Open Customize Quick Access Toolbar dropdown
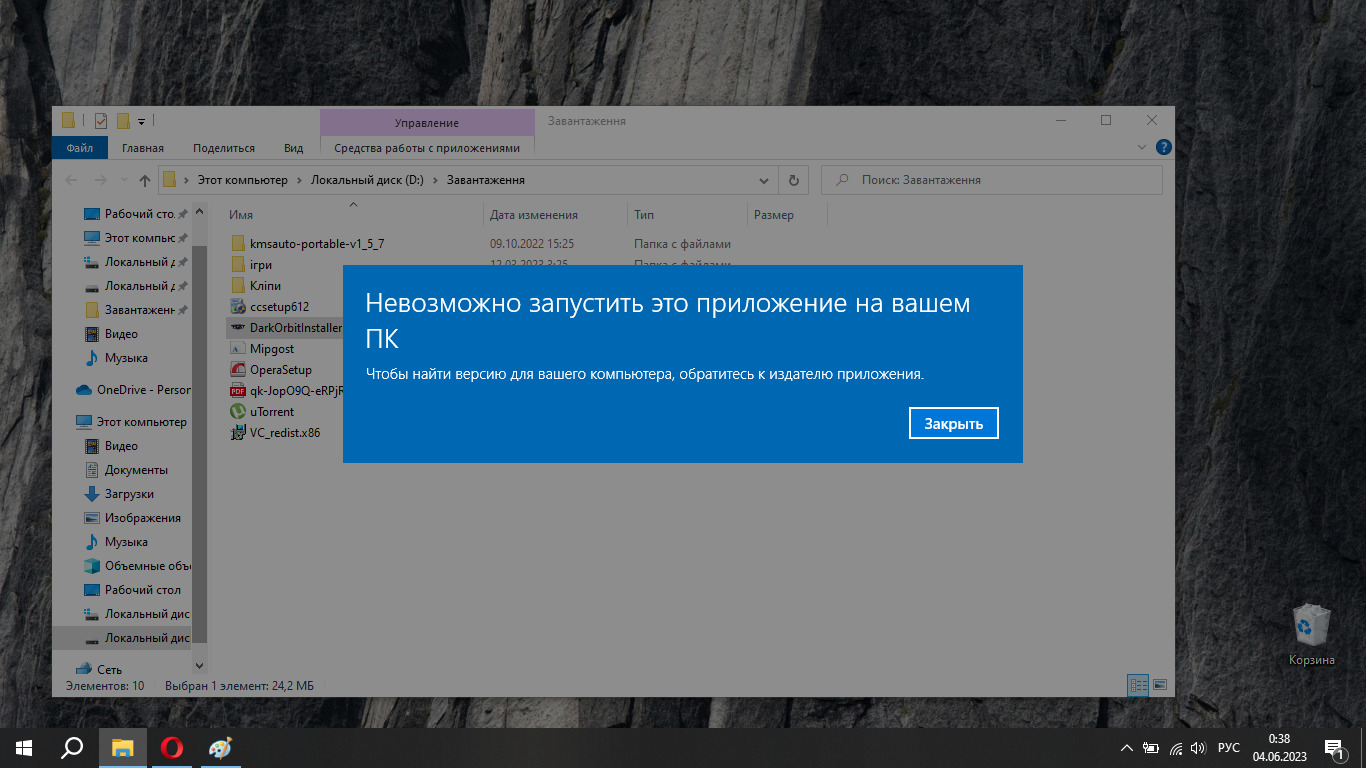The height and width of the screenshot is (768, 1366). pyautogui.click(x=141, y=122)
